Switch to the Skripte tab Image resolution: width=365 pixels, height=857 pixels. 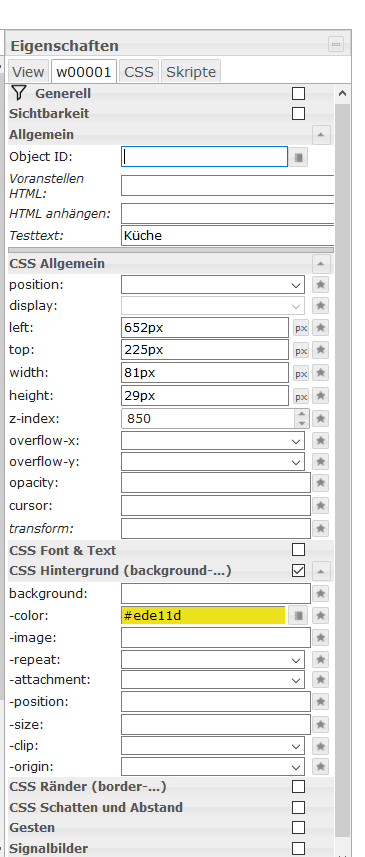191,72
